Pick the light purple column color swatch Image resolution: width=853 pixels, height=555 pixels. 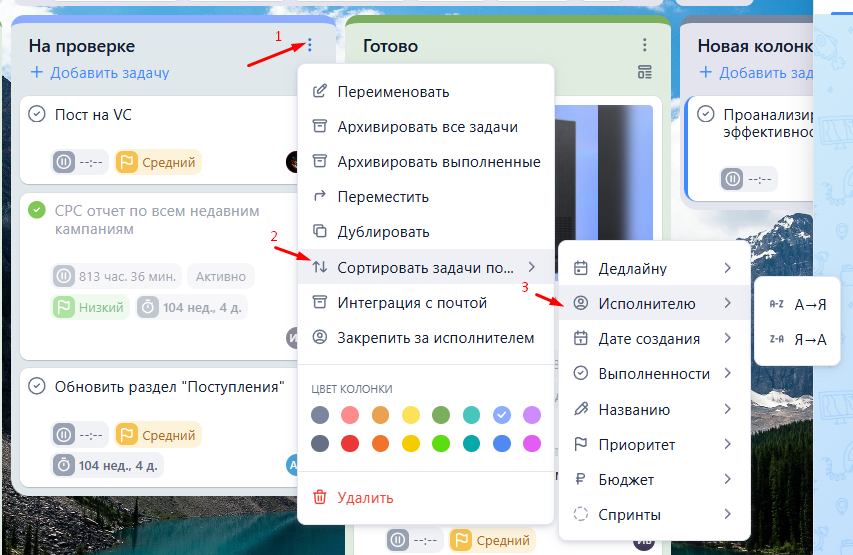pos(531,415)
